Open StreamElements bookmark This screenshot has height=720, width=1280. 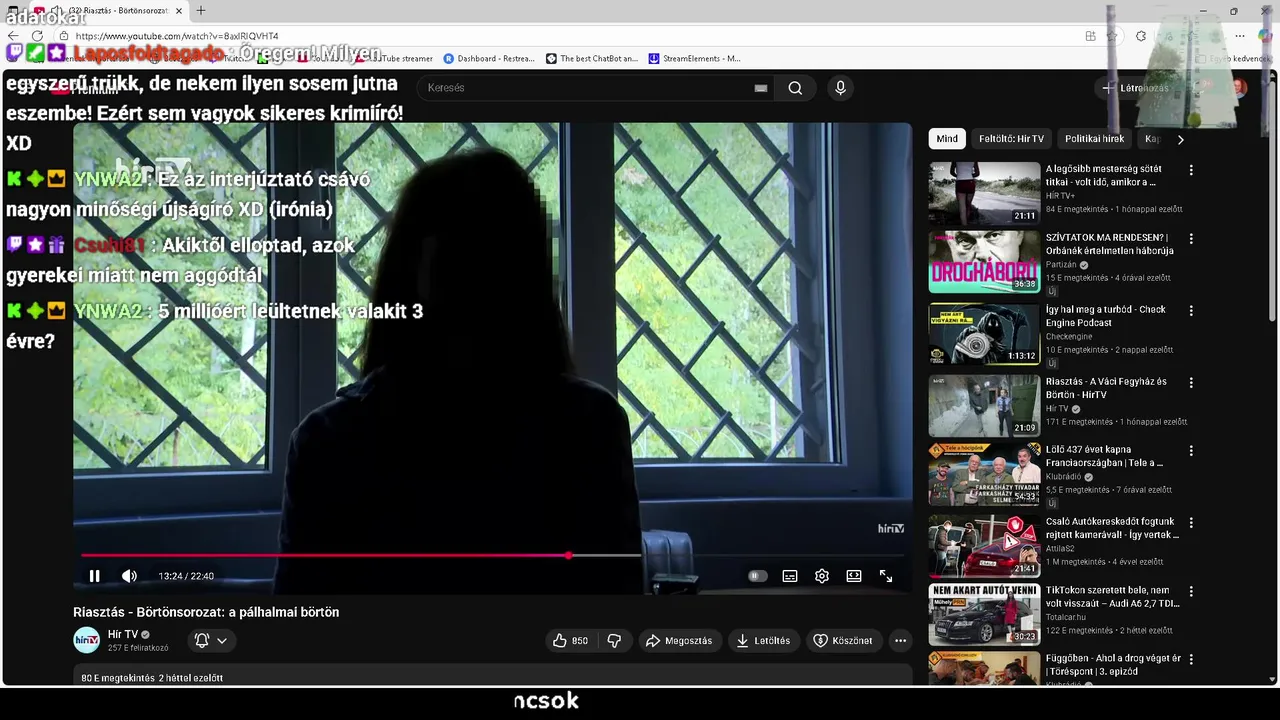[x=695, y=59]
